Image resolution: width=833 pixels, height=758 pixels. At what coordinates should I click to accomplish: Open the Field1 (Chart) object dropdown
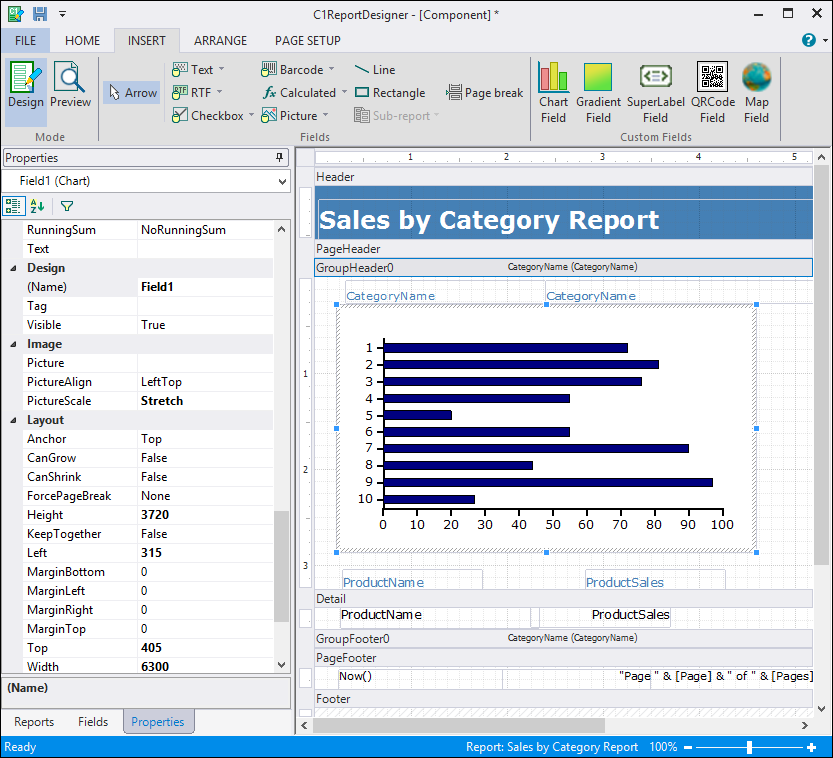(x=280, y=181)
